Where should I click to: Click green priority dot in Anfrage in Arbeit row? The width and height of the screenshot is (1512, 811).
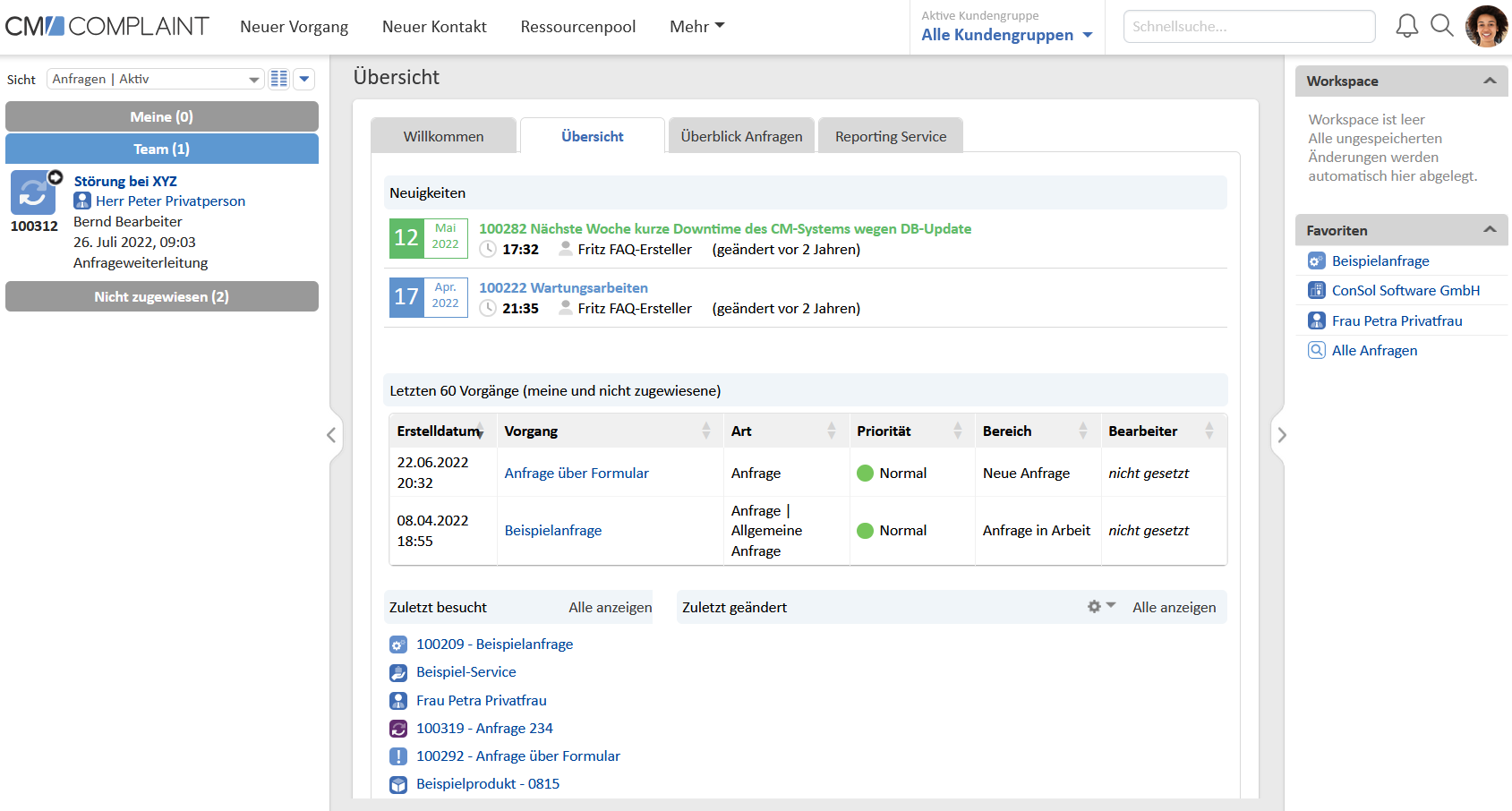[865, 530]
